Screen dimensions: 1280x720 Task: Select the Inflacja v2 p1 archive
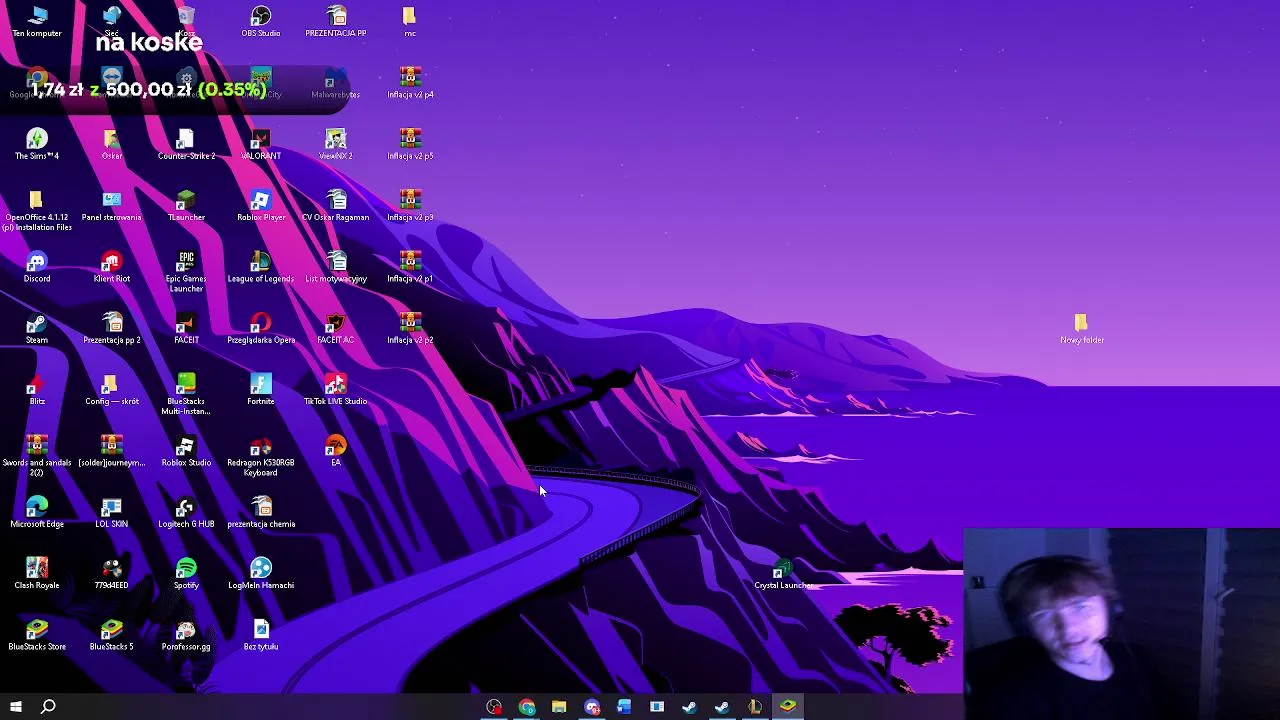pos(410,266)
